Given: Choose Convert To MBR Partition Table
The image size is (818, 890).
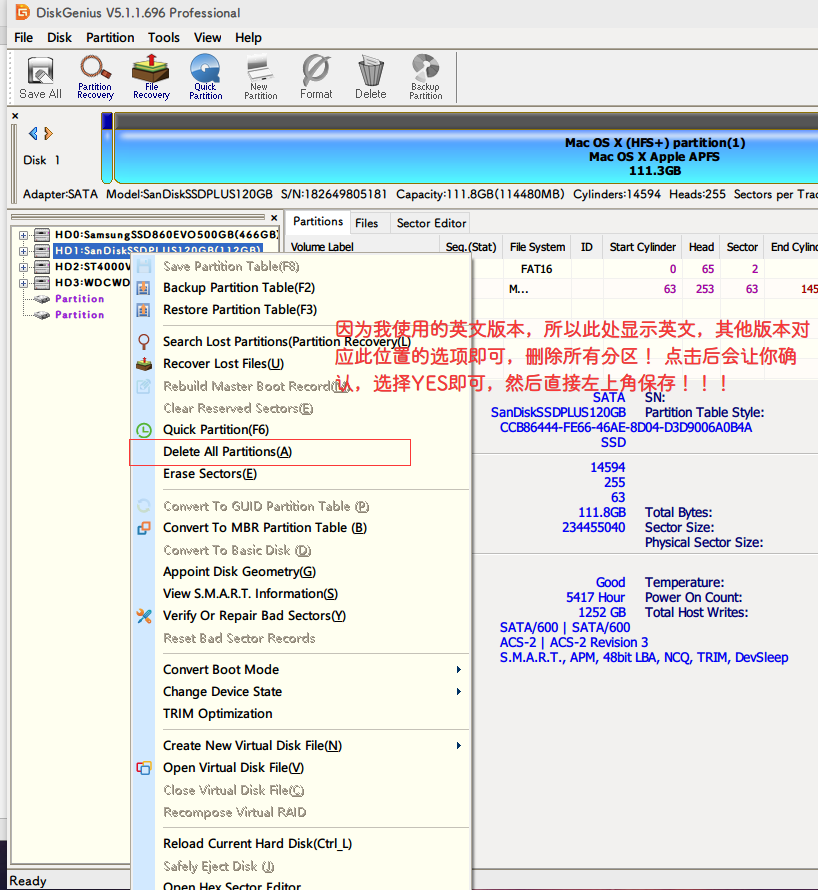Looking at the screenshot, I should pos(265,528).
